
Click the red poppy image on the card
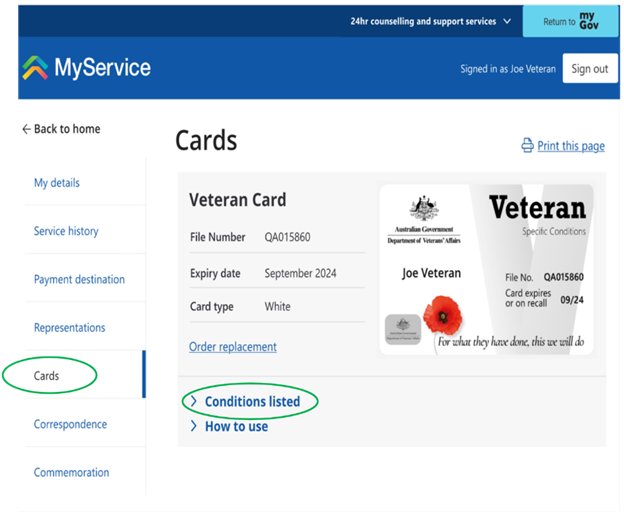(x=442, y=315)
